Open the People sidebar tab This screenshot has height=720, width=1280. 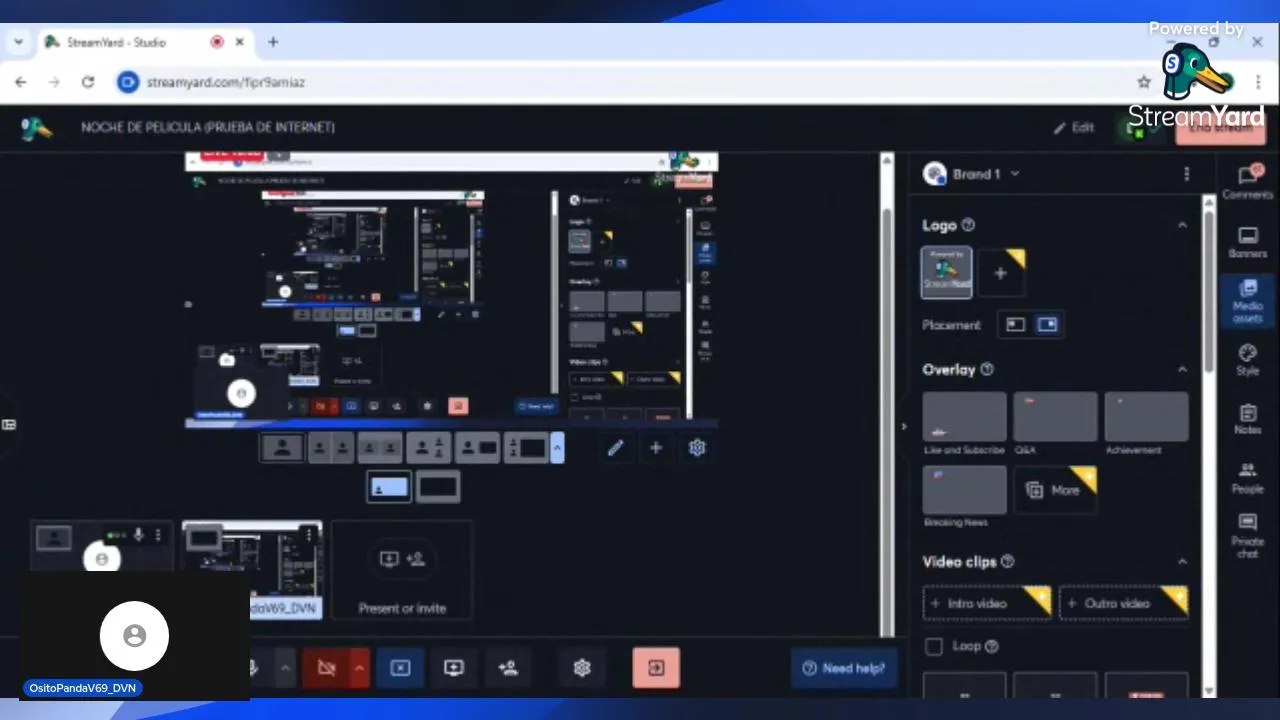click(1247, 477)
